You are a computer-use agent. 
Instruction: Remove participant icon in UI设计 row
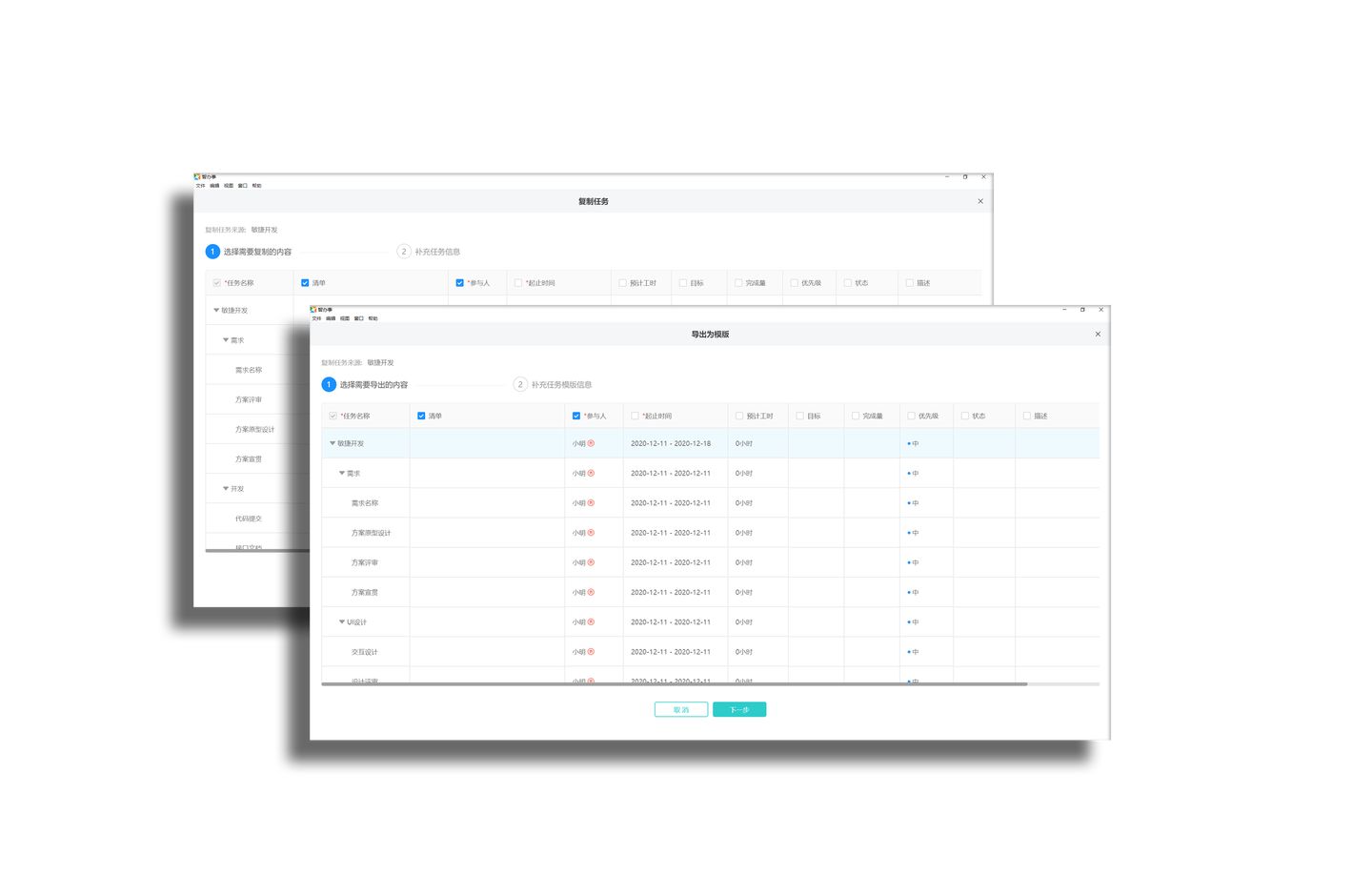pyautogui.click(x=591, y=621)
